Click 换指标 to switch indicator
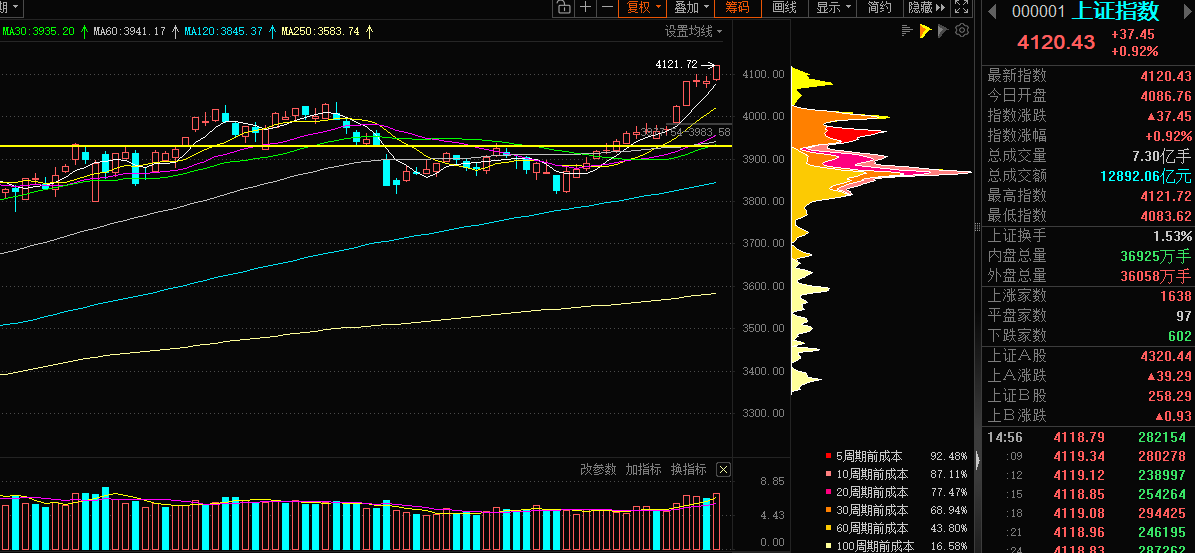Image resolution: width=1195 pixels, height=553 pixels. point(688,469)
